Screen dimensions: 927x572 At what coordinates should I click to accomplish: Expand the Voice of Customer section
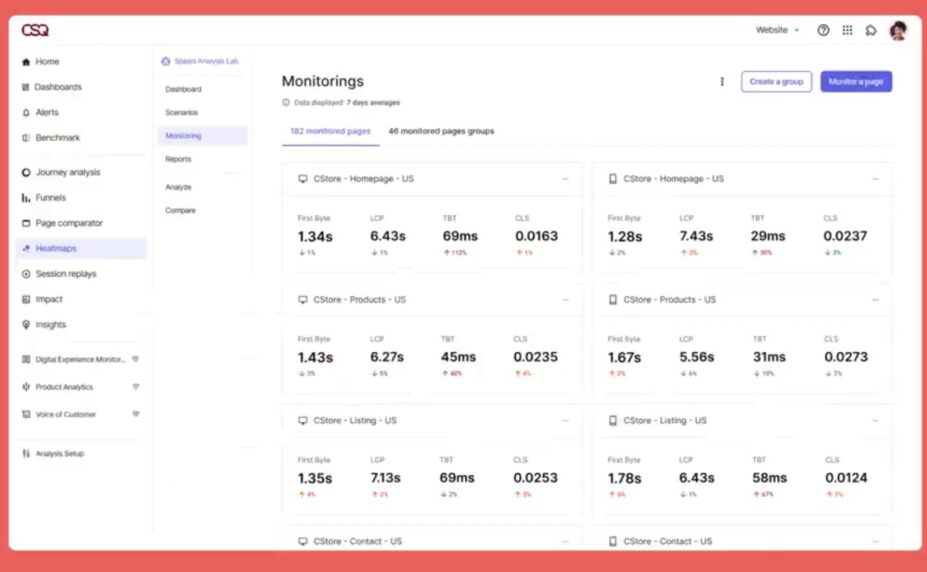coord(135,414)
